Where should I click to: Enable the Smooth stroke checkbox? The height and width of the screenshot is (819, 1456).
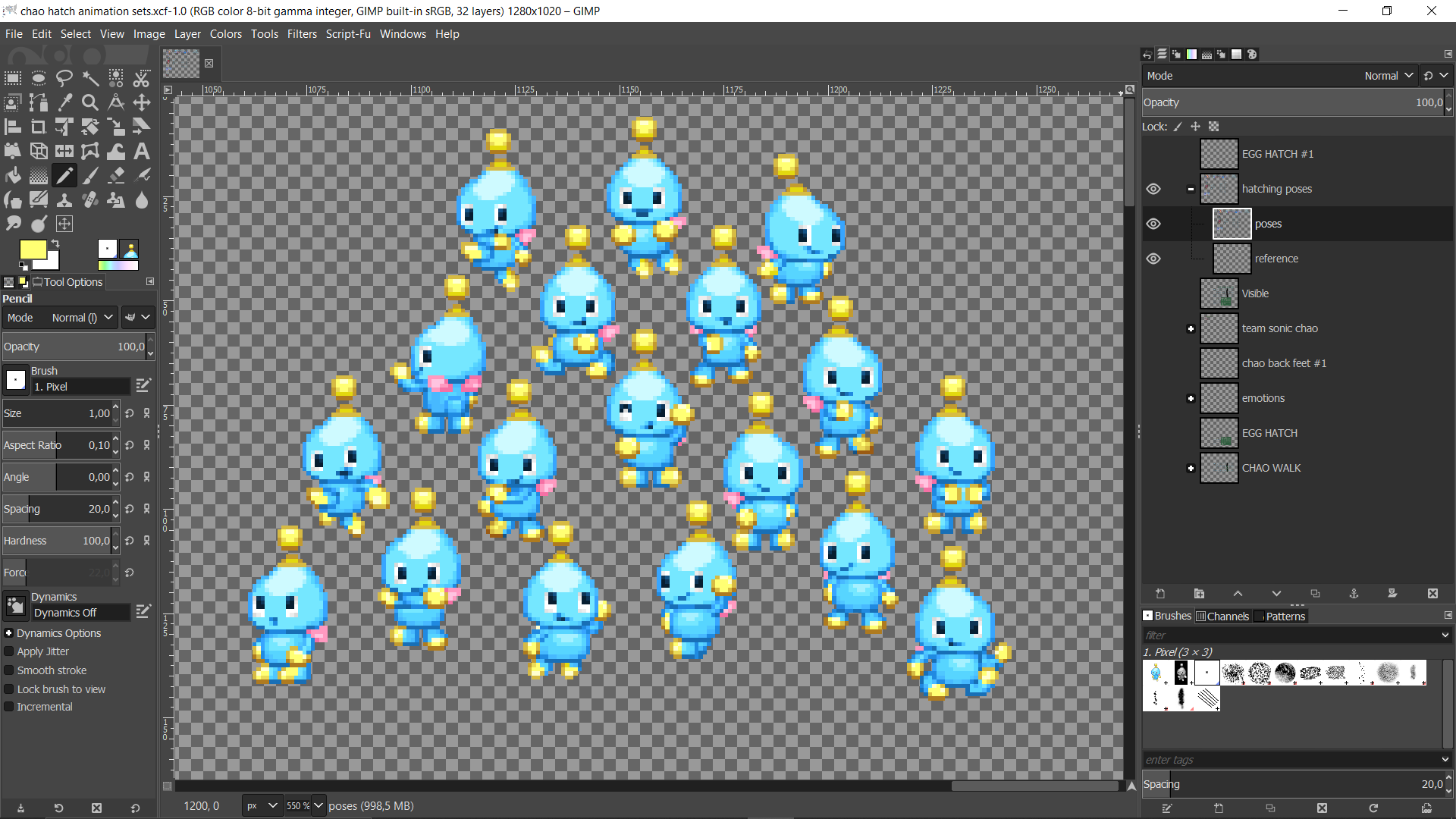9,670
